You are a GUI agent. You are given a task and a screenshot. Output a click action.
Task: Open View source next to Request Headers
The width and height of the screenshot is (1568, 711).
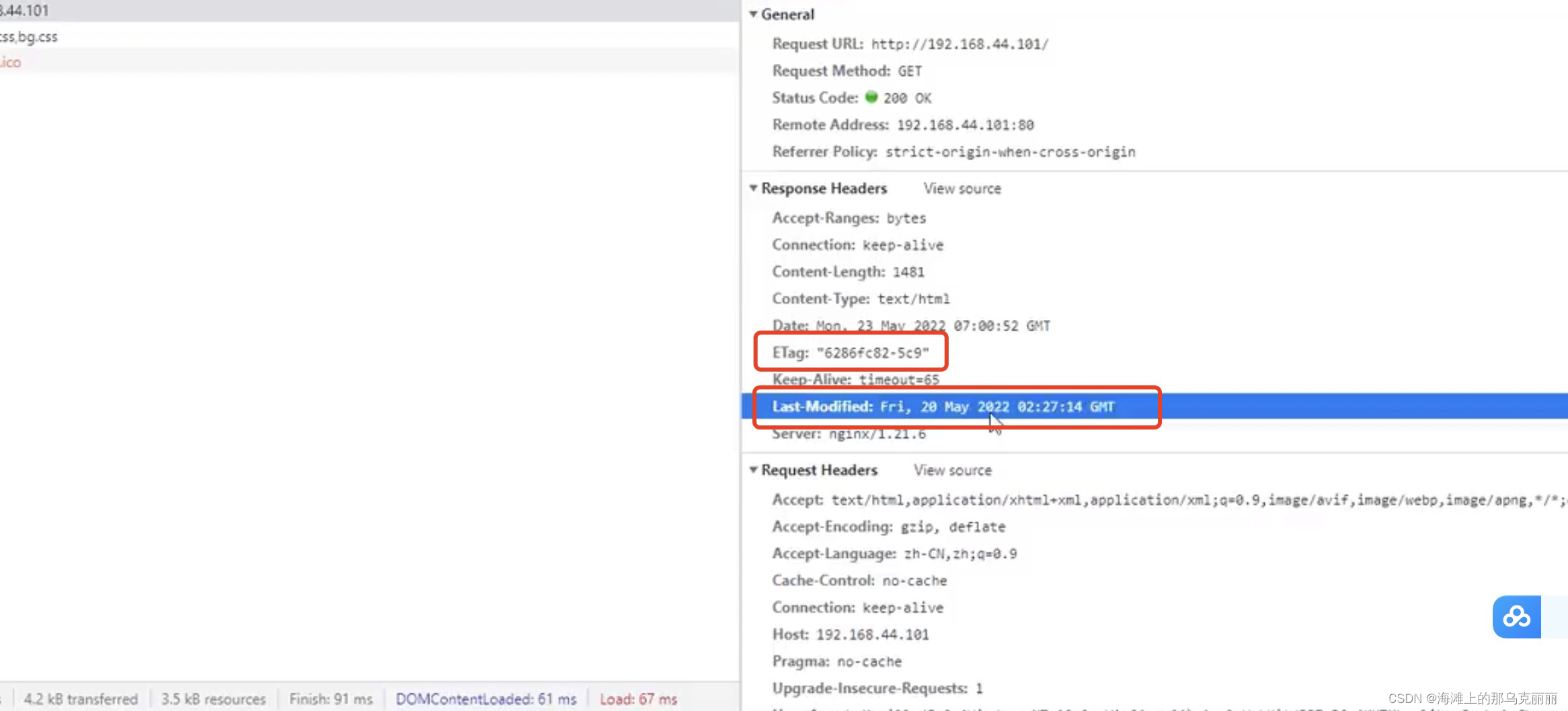pos(952,470)
